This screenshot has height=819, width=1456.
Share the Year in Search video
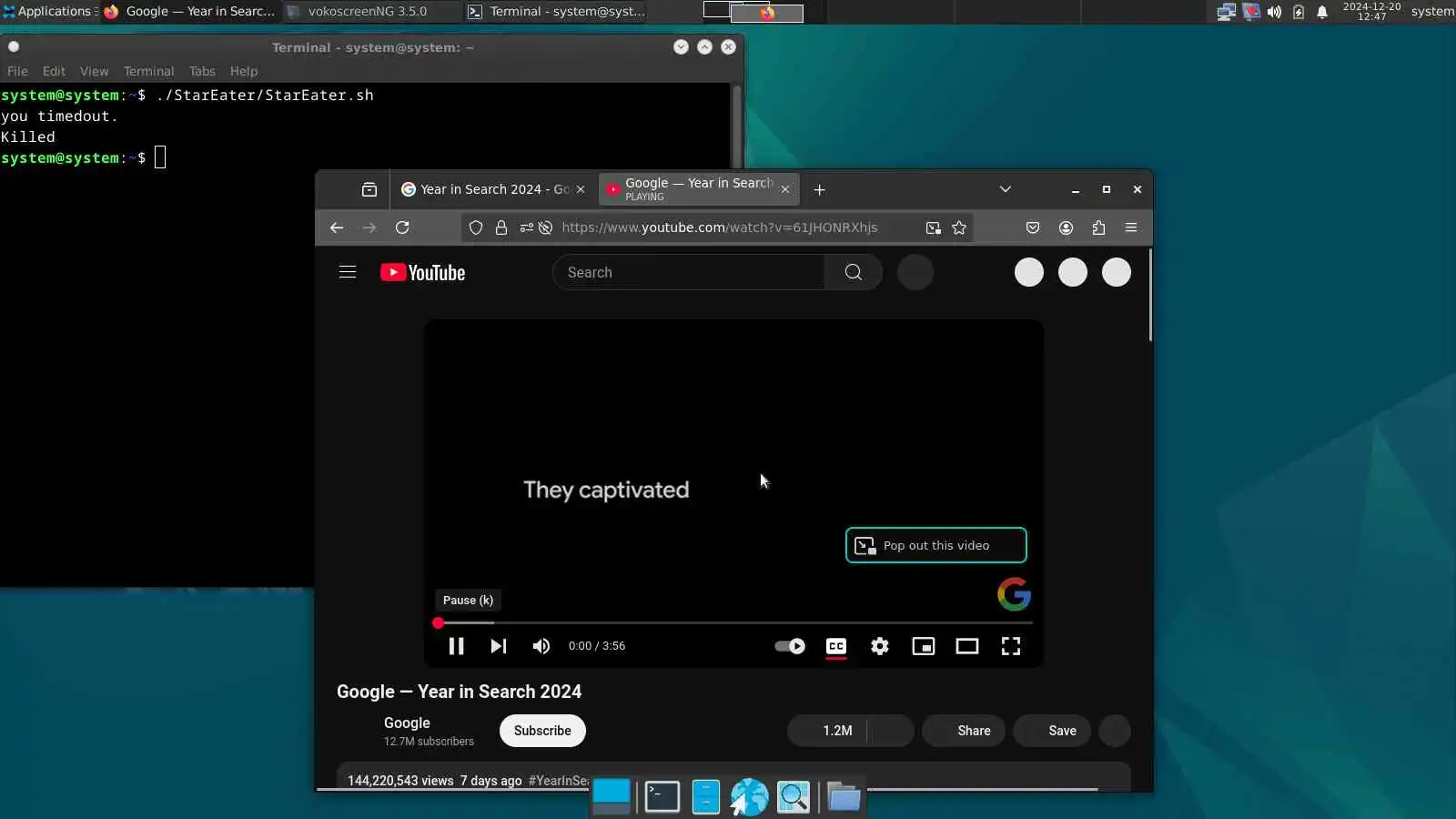point(964,731)
